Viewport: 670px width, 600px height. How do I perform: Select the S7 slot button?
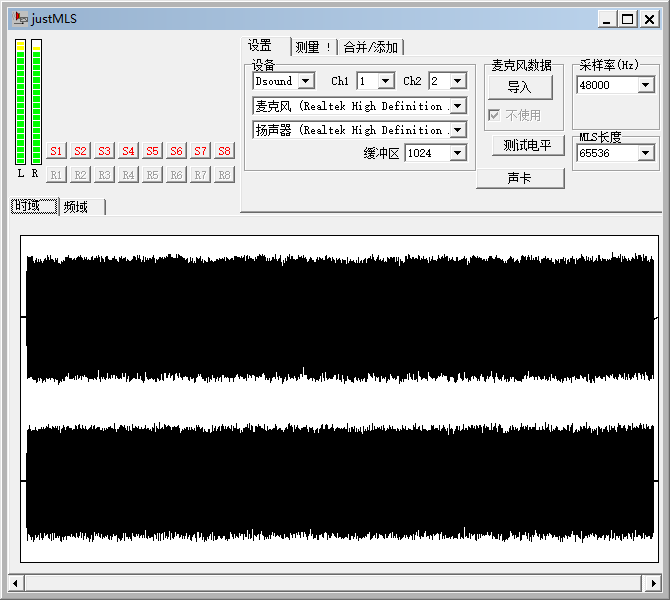click(200, 151)
